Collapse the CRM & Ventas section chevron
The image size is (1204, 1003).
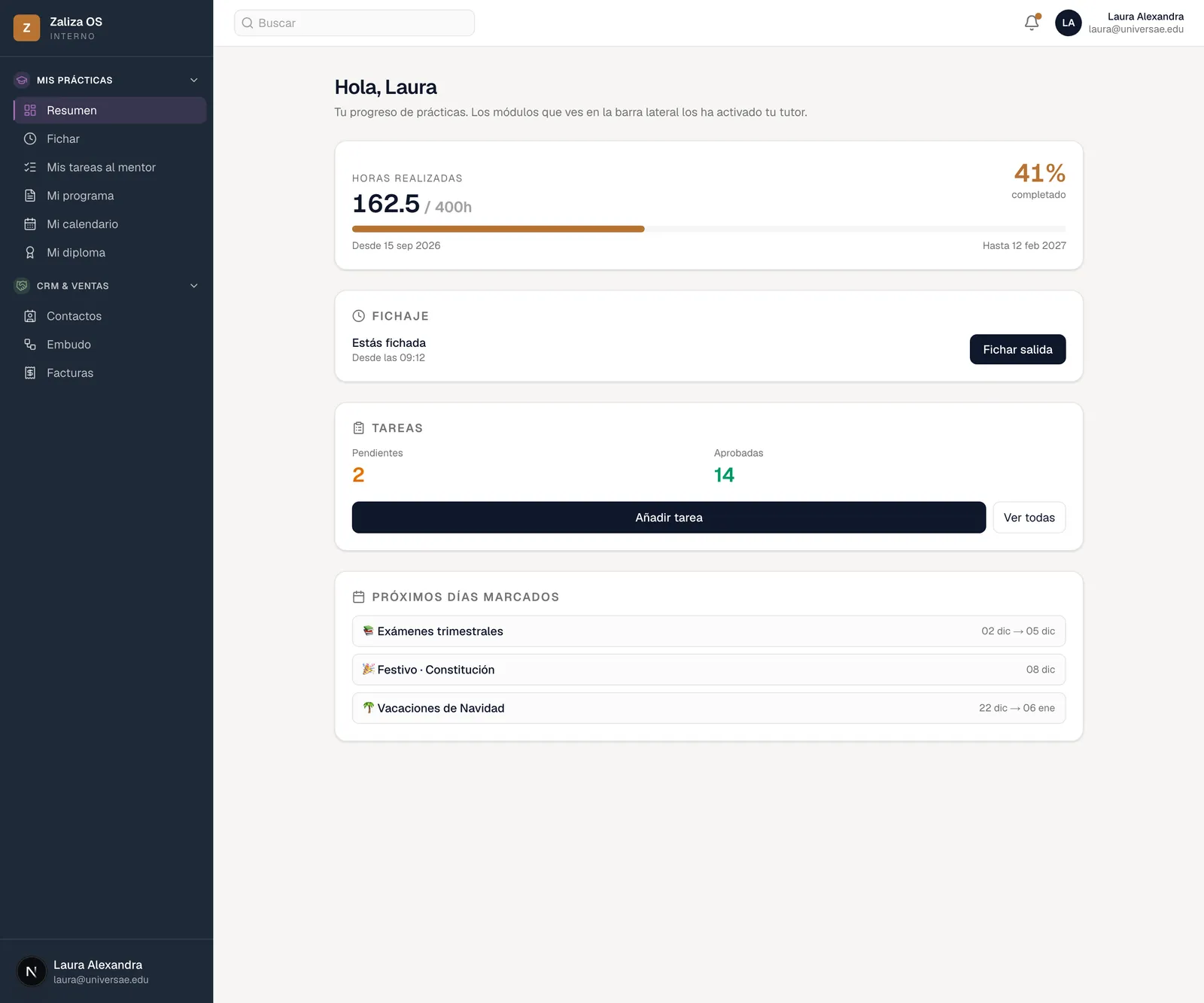[194, 286]
